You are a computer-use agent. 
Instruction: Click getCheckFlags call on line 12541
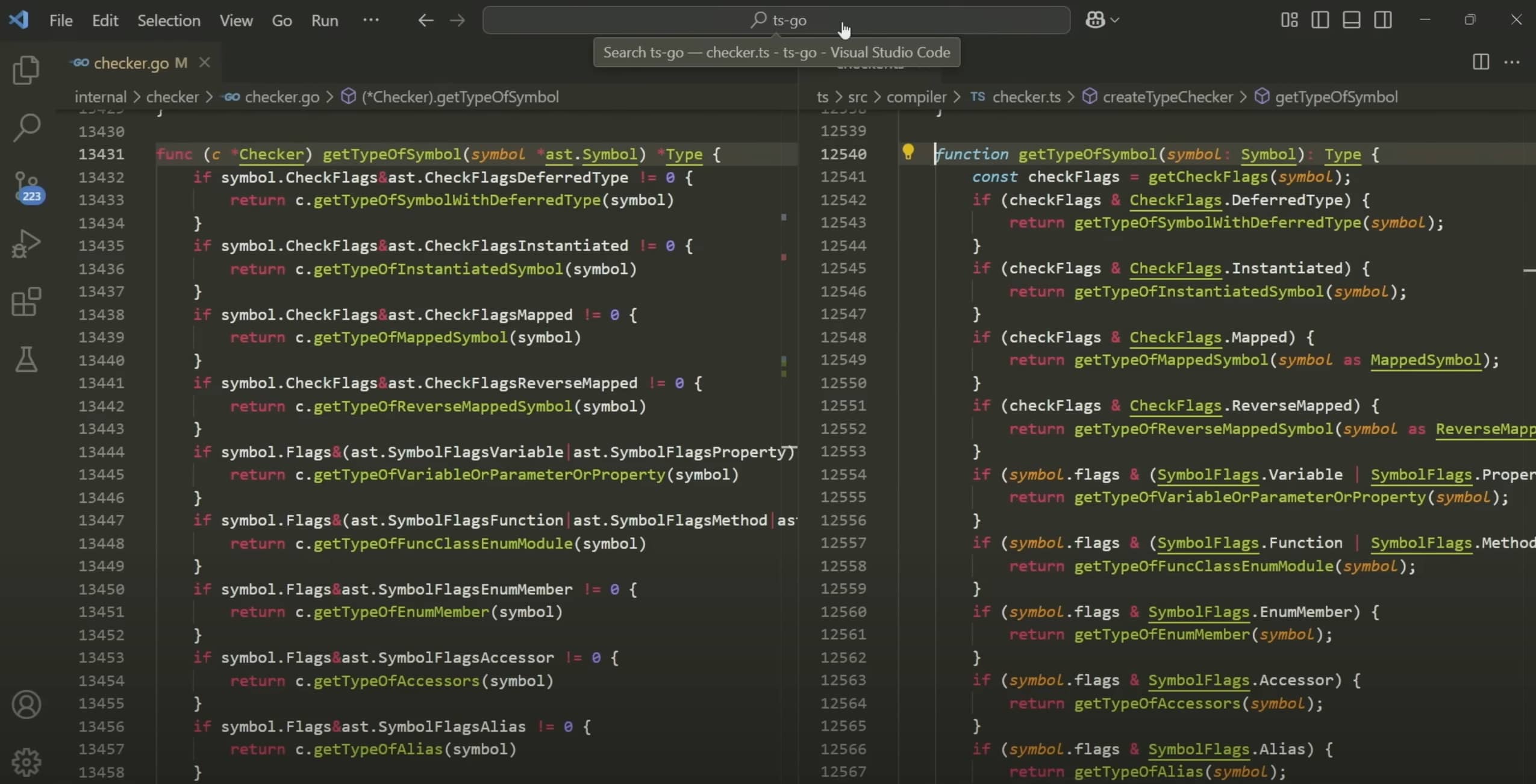[1208, 177]
